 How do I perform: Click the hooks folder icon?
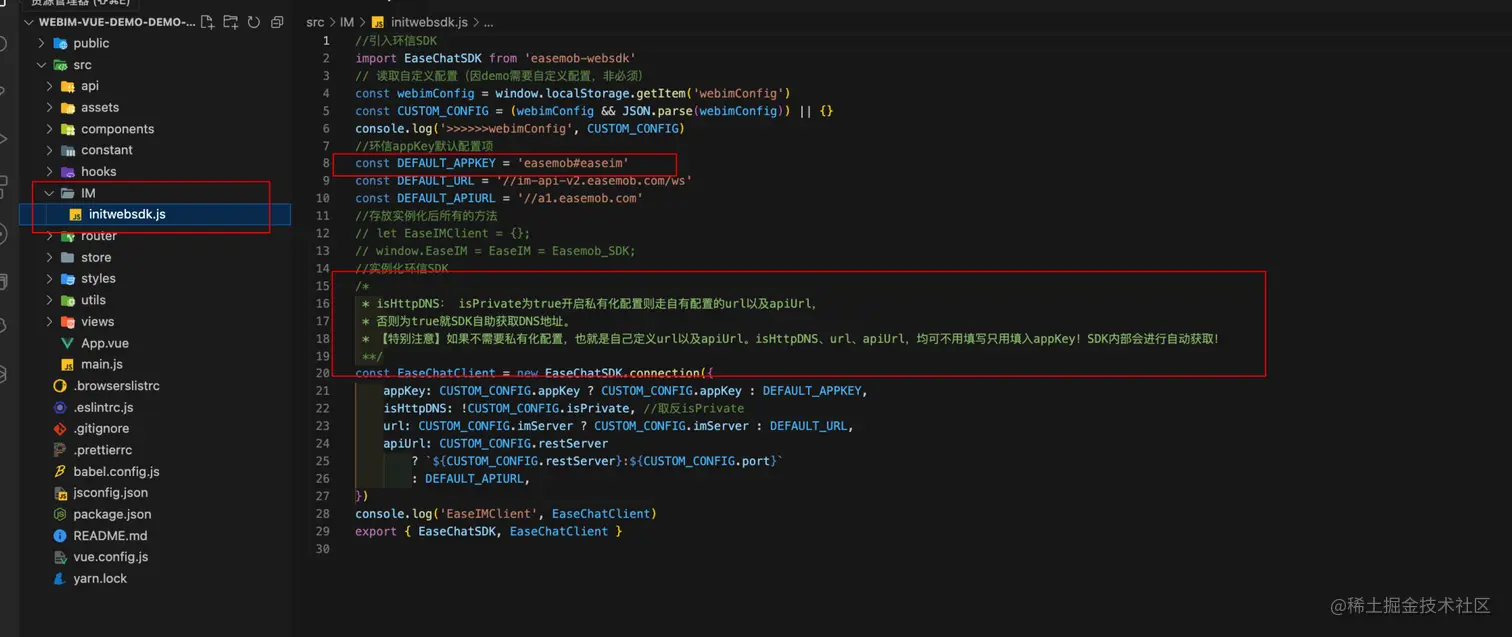(x=68, y=172)
